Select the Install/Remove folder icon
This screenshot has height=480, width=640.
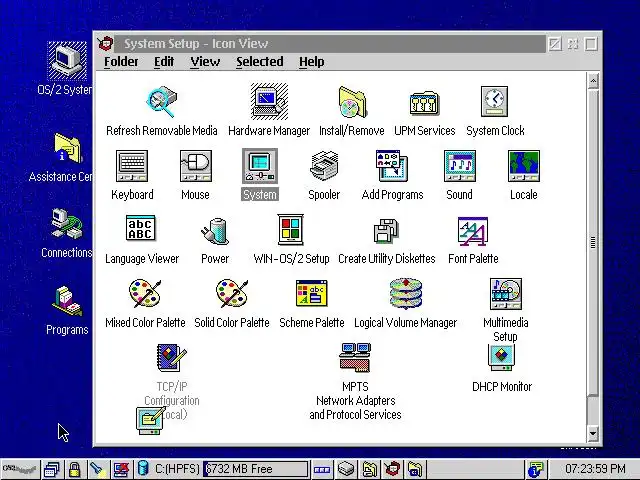pyautogui.click(x=352, y=102)
